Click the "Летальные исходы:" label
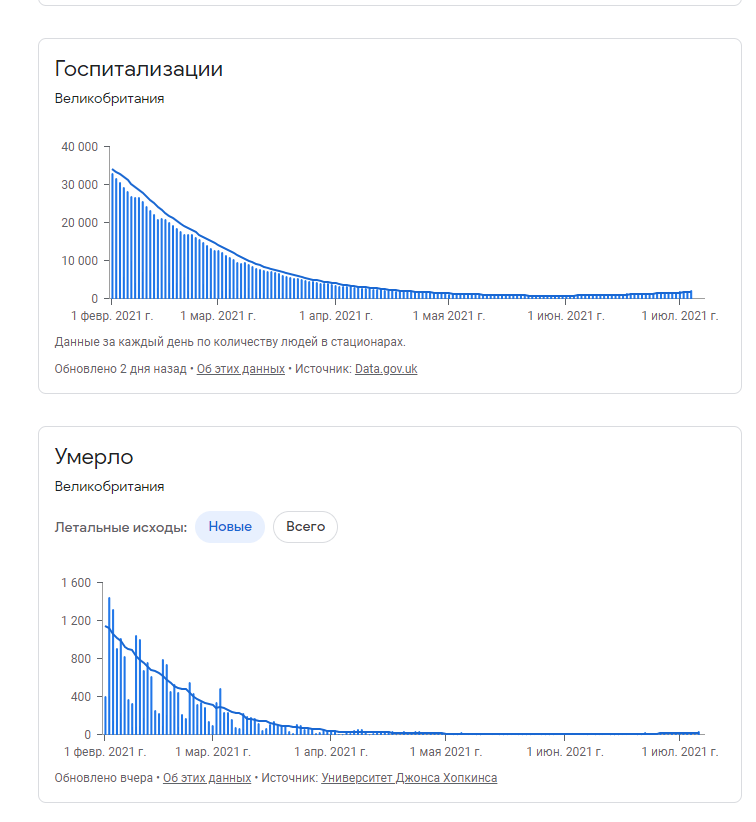 click(x=120, y=527)
